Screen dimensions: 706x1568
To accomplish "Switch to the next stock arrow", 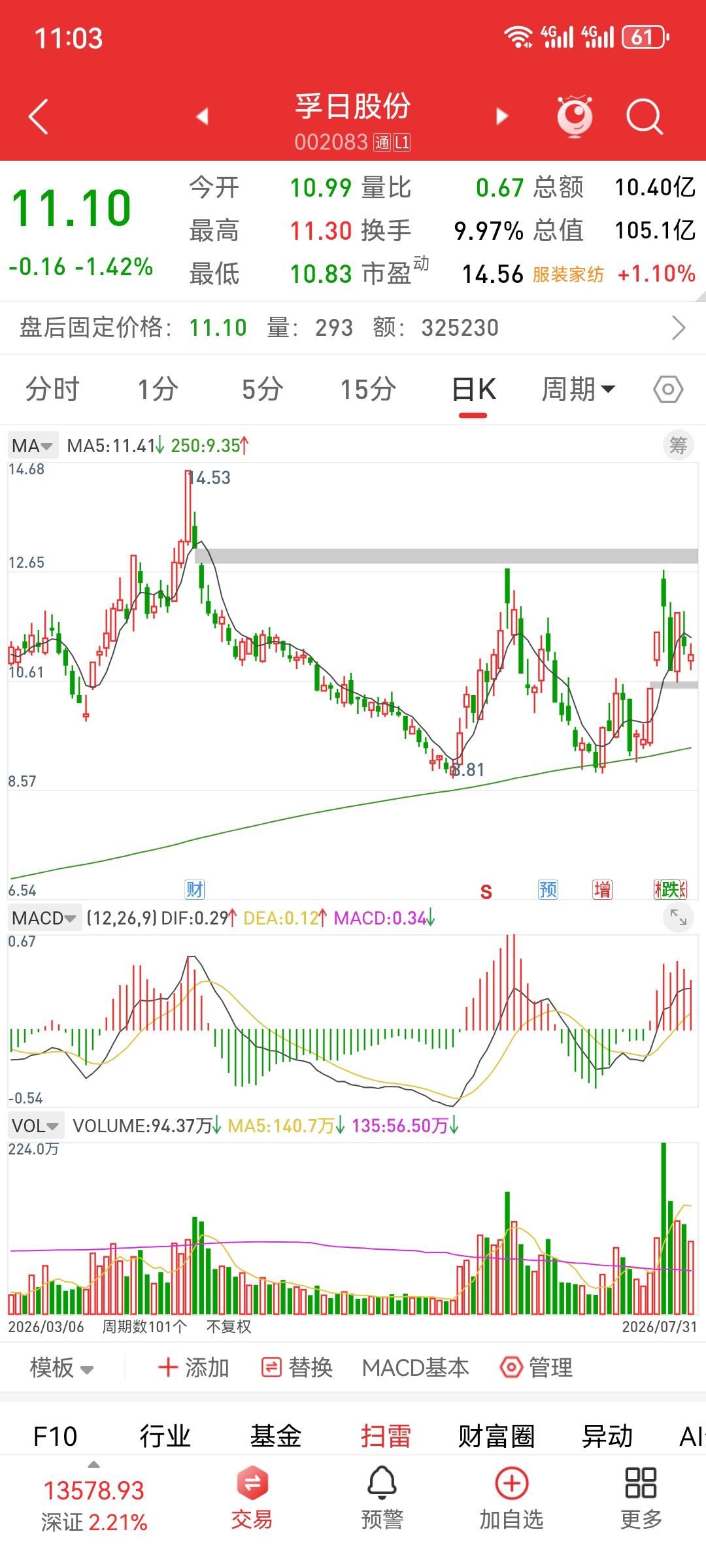I will point(501,116).
